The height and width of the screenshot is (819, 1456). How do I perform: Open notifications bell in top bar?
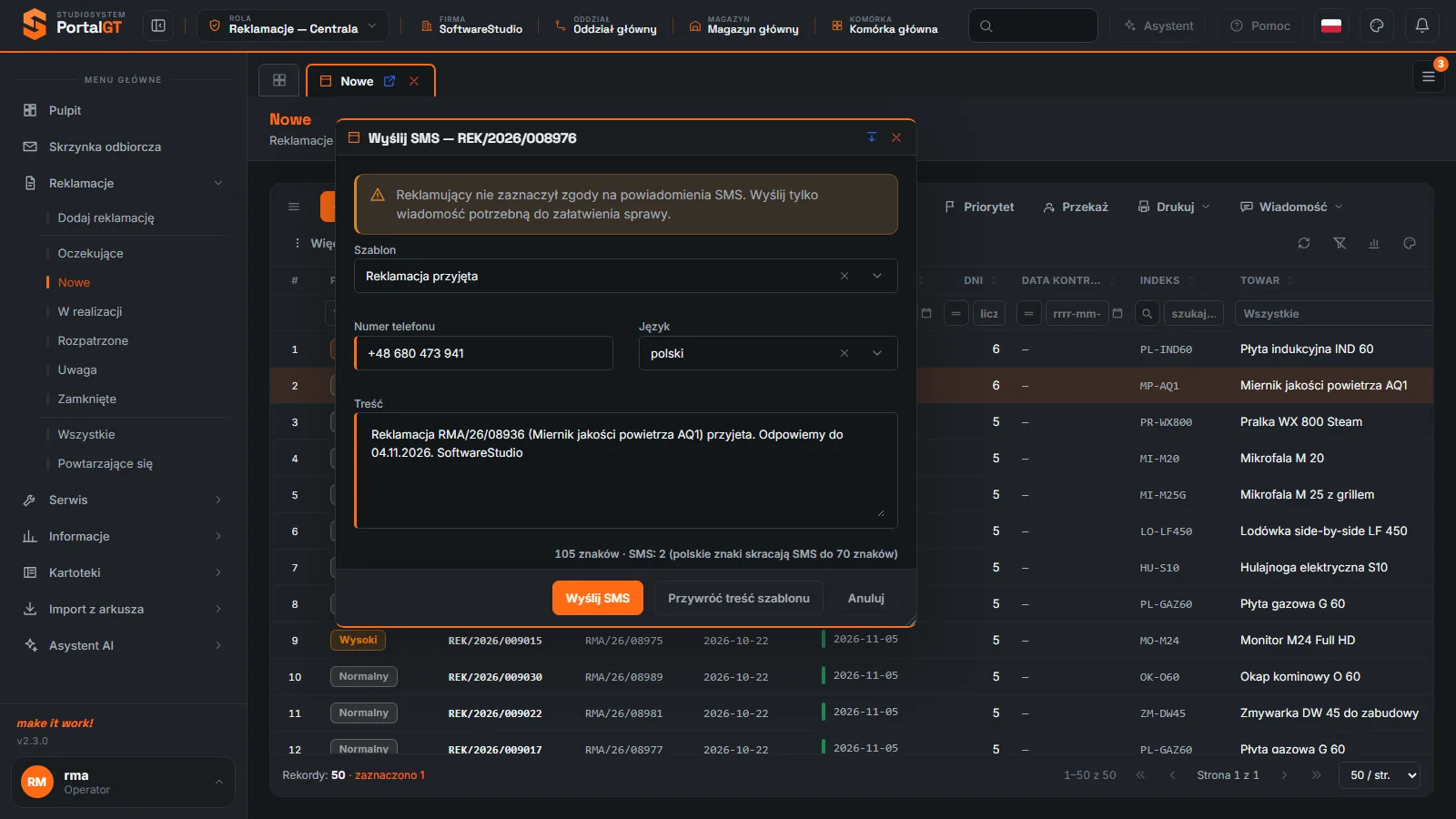(1422, 25)
